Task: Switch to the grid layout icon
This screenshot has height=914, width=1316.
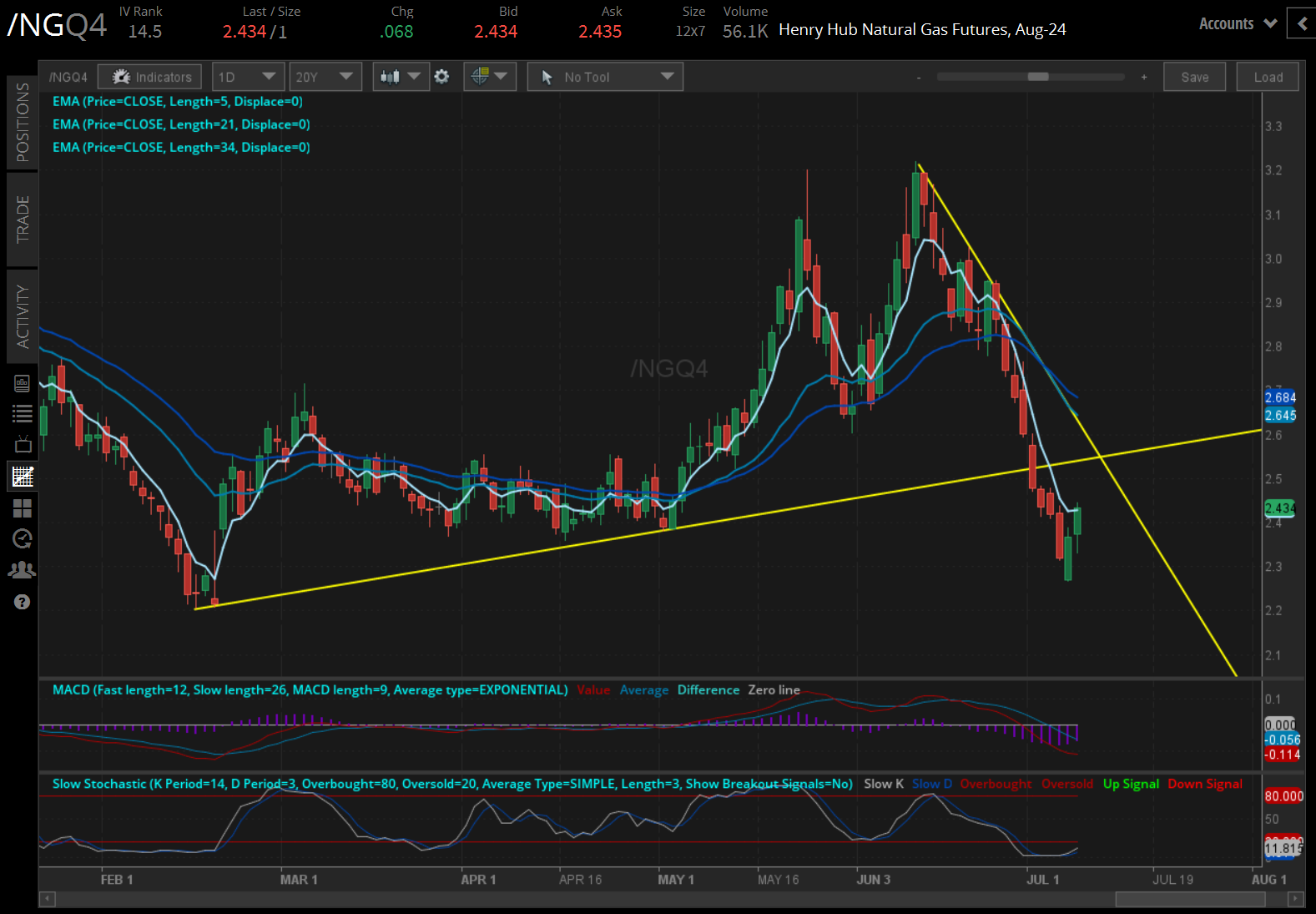Action: tap(23, 507)
